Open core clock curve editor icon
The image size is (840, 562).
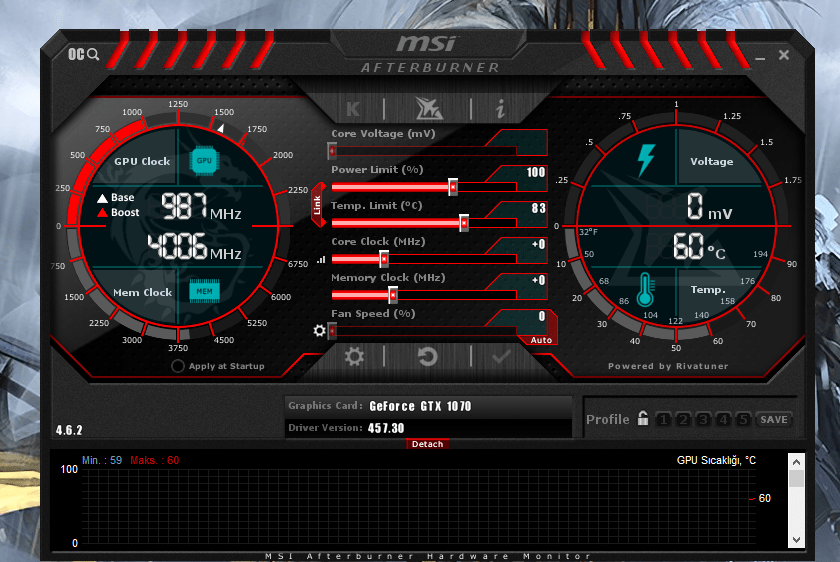[321, 260]
